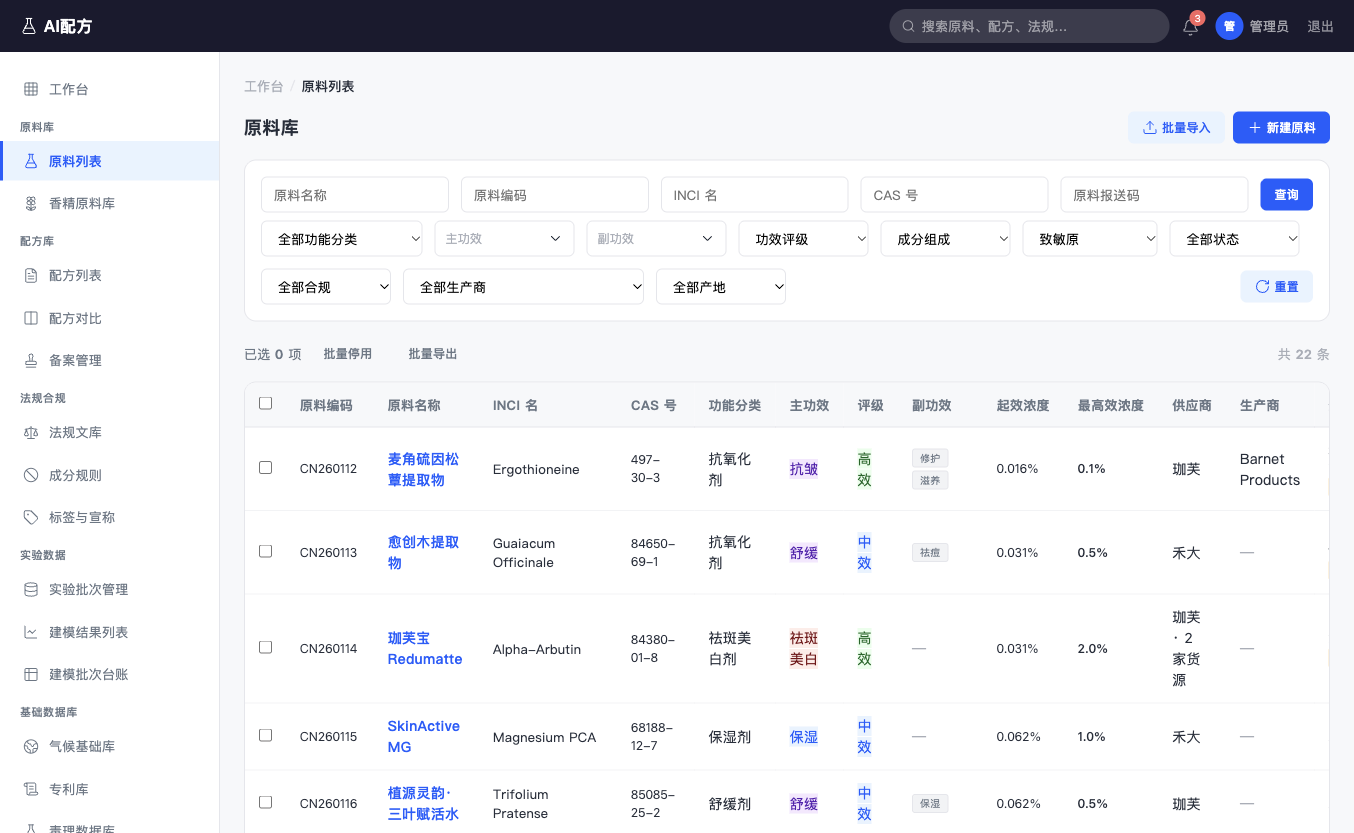Image resolution: width=1354 pixels, height=833 pixels.
Task: Click the 成分规则 ban icon
Action: 31,475
